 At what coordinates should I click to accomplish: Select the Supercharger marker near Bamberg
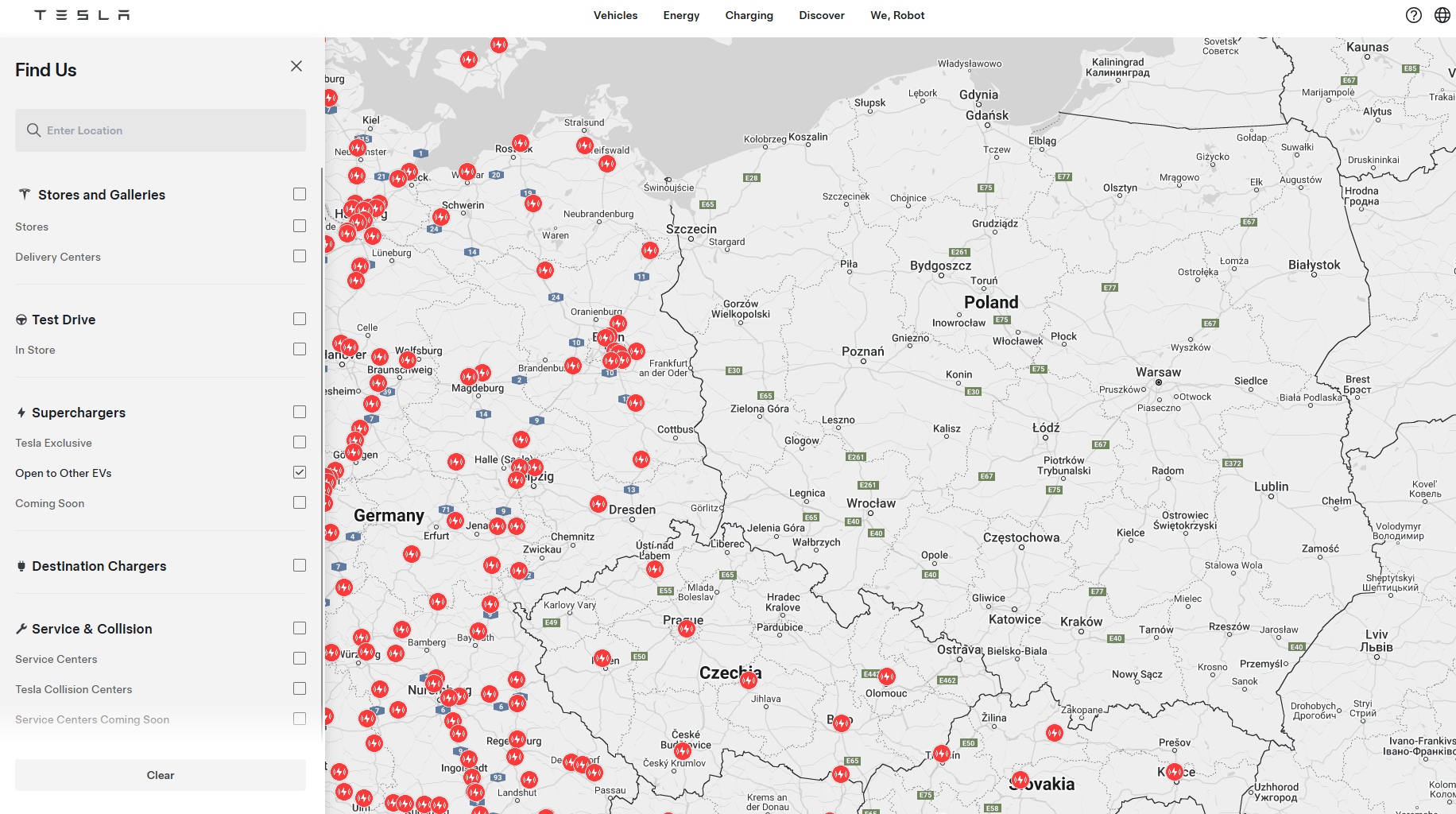[402, 630]
